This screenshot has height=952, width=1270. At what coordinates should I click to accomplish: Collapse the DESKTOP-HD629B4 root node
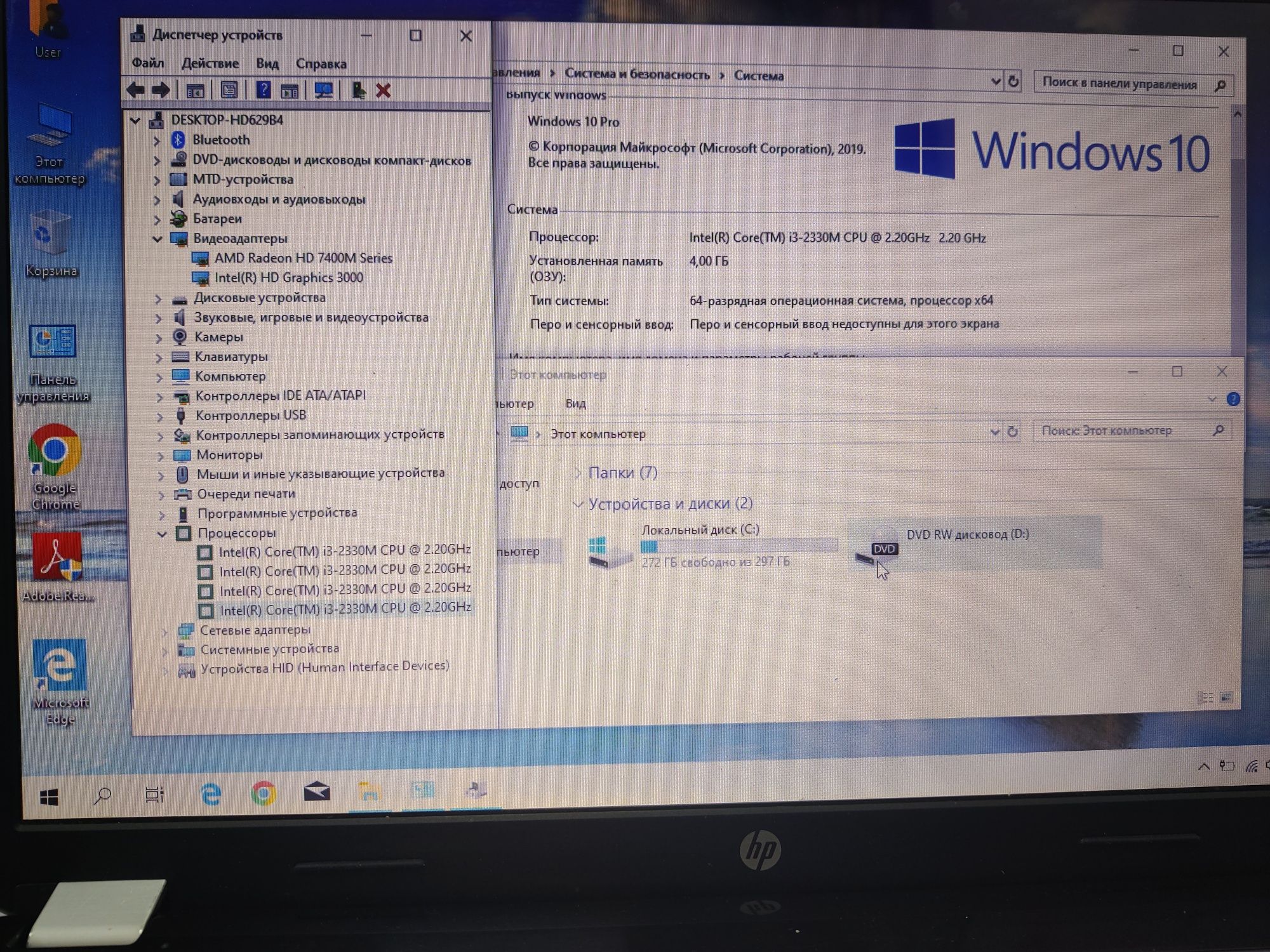click(135, 120)
